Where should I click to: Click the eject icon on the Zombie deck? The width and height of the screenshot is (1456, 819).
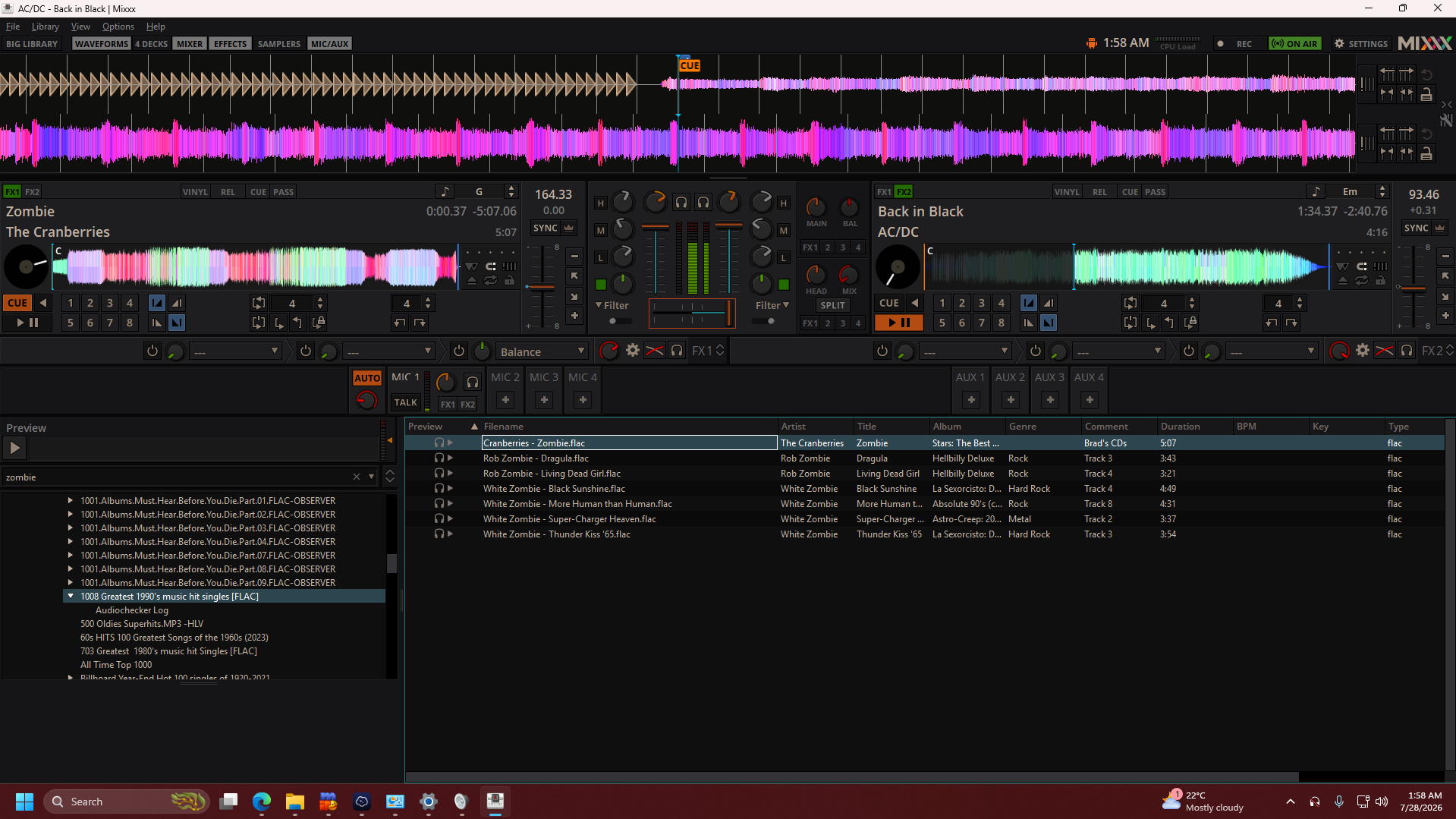click(x=472, y=281)
